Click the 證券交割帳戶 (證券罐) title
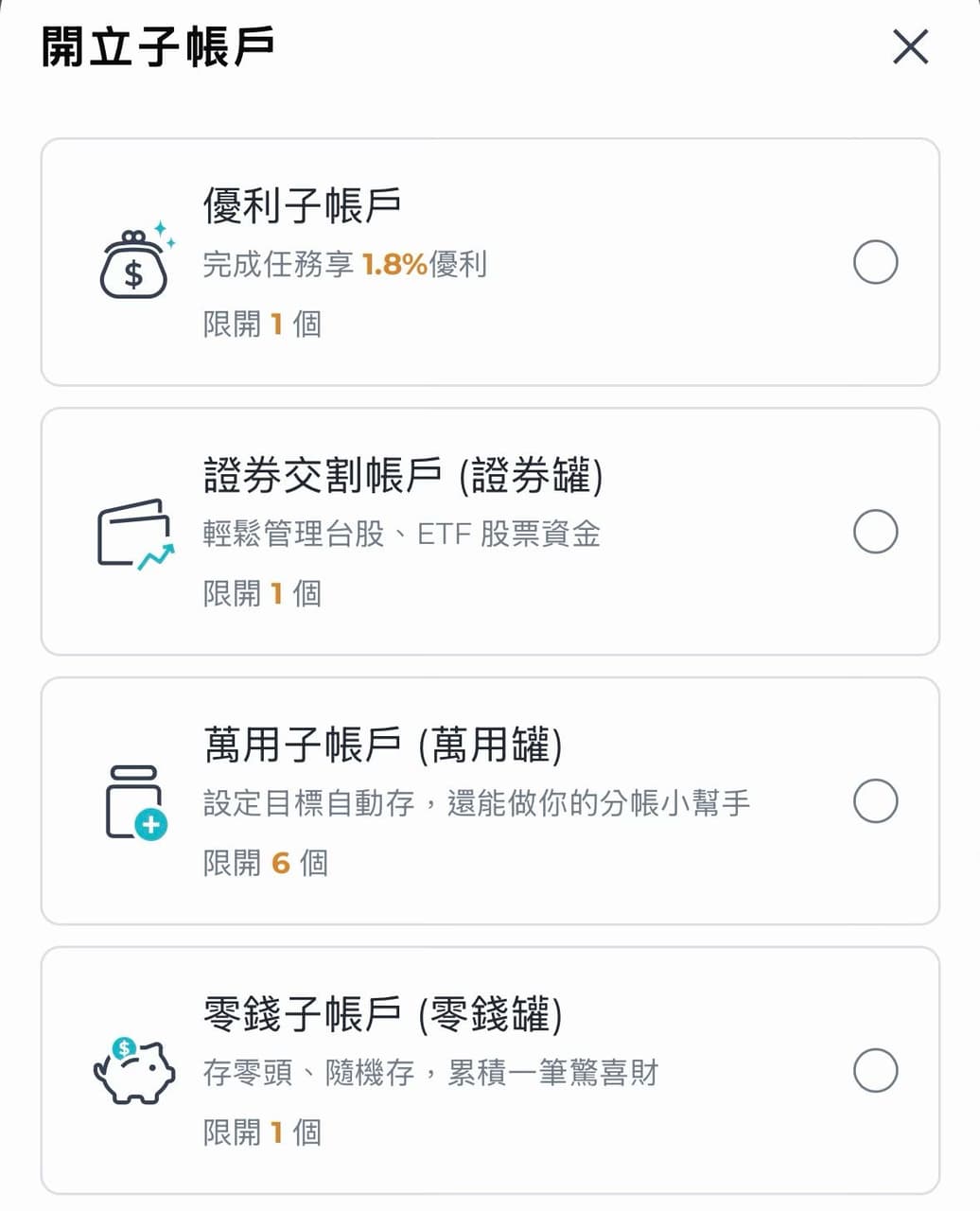 click(x=403, y=475)
